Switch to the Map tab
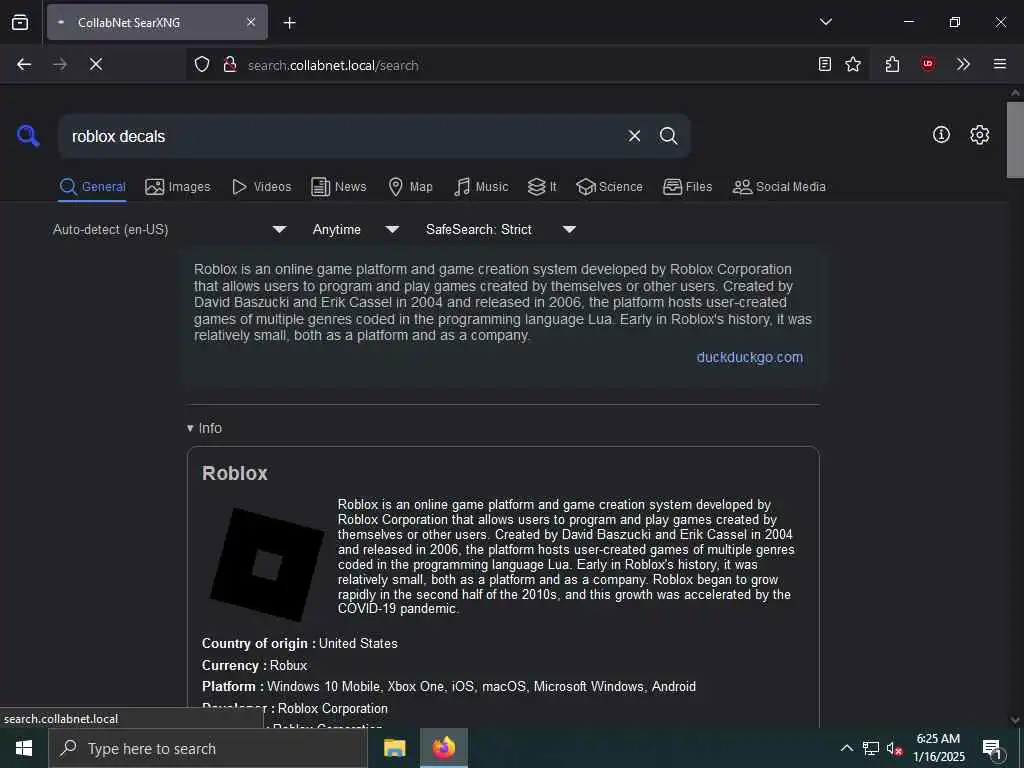 411,187
